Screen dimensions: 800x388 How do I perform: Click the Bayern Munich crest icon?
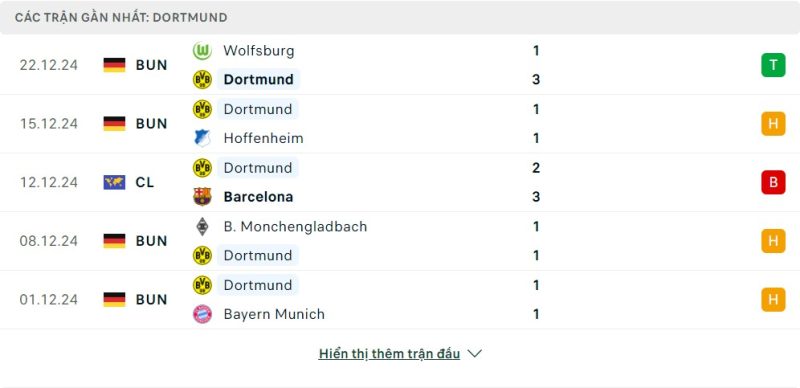[x=202, y=313]
